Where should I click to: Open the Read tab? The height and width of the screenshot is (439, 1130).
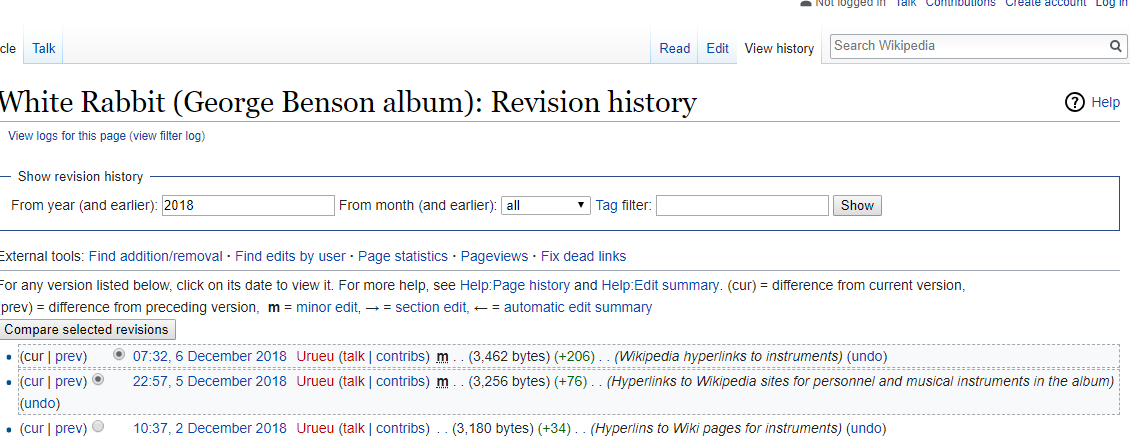pyautogui.click(x=674, y=48)
